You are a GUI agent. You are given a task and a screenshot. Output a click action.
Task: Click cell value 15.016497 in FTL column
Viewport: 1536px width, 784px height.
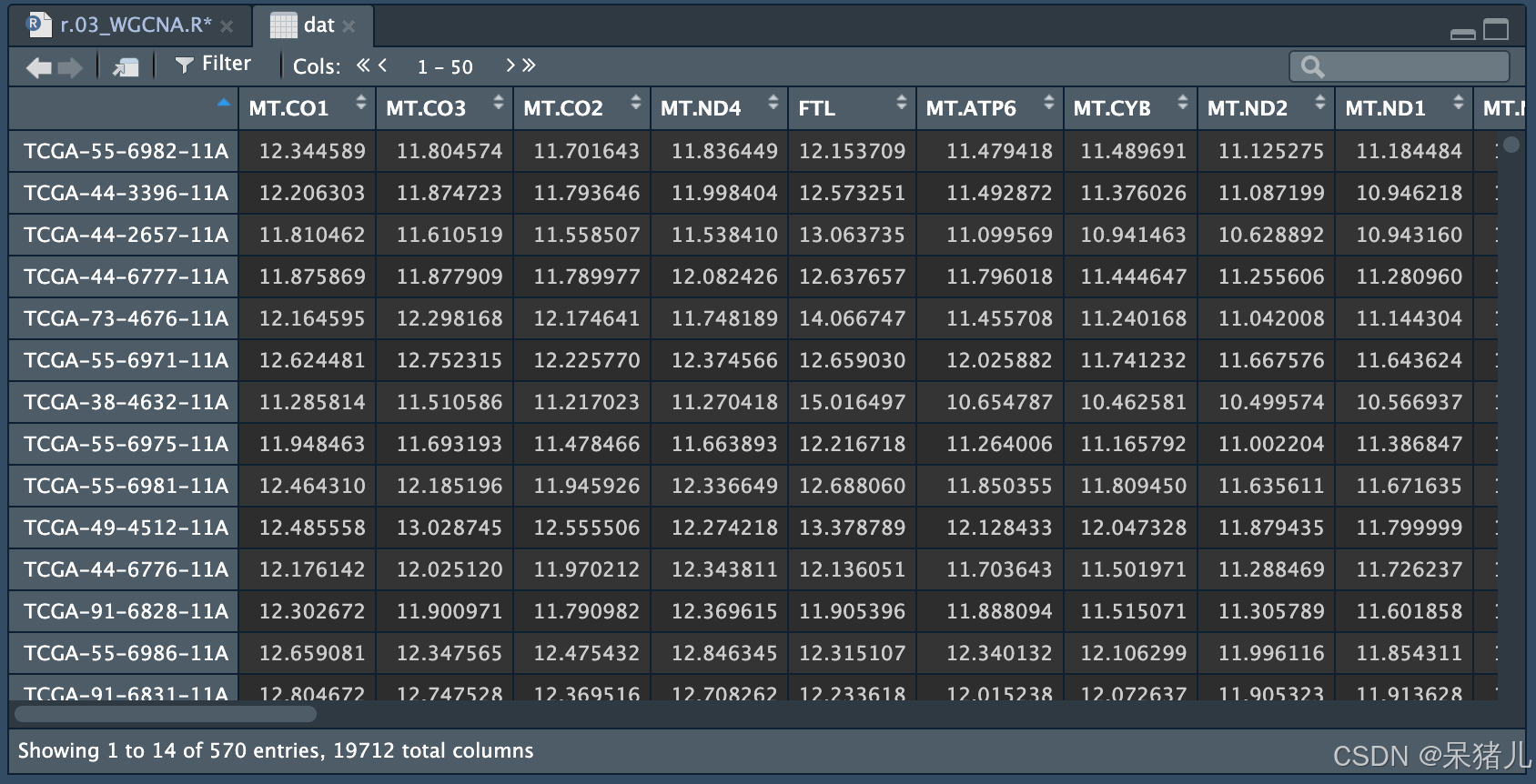[852, 402]
